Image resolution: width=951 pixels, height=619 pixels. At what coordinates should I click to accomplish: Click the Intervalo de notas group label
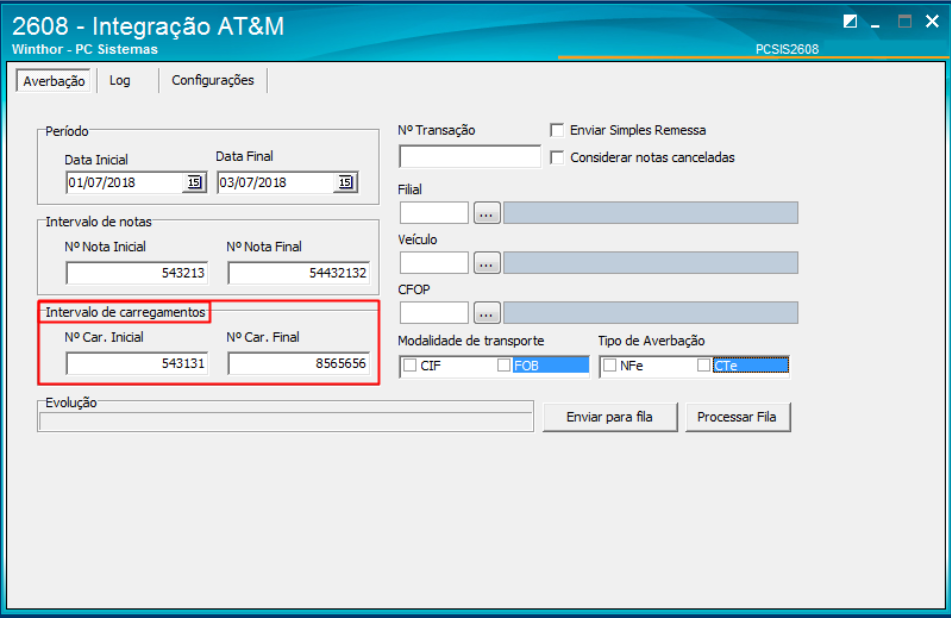point(98,222)
